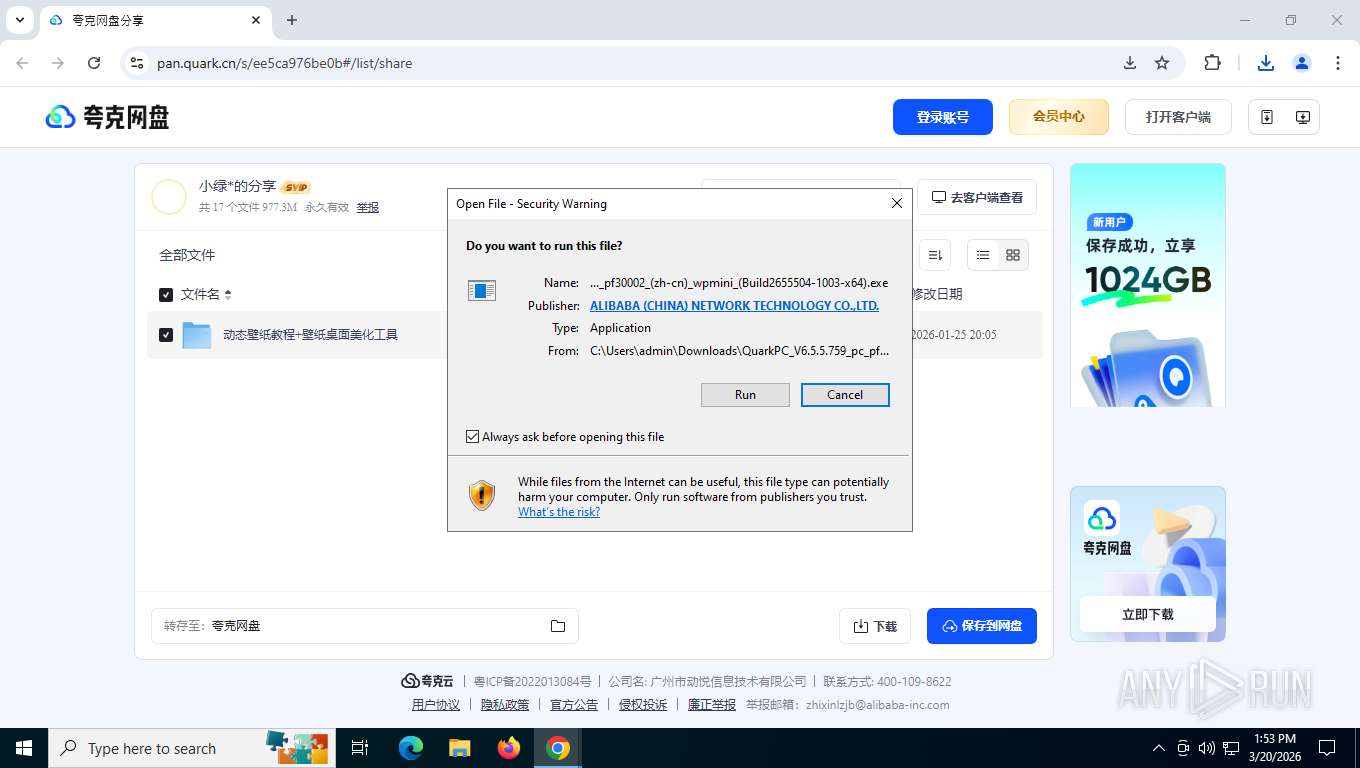Click the 打开客户端 button

[1178, 117]
